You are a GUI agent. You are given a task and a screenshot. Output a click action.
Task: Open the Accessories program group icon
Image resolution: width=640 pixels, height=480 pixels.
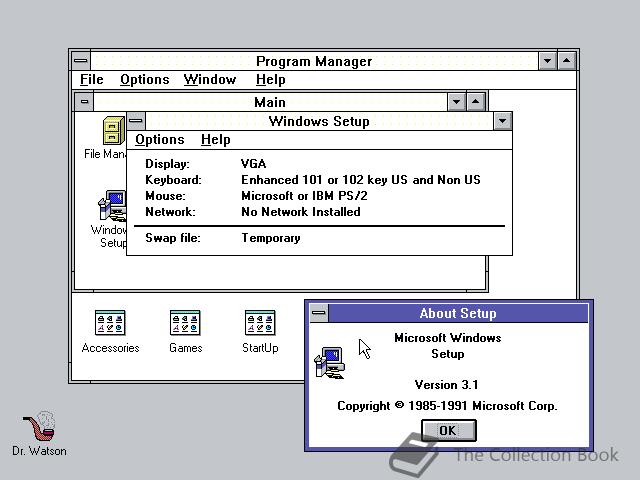coord(110,322)
